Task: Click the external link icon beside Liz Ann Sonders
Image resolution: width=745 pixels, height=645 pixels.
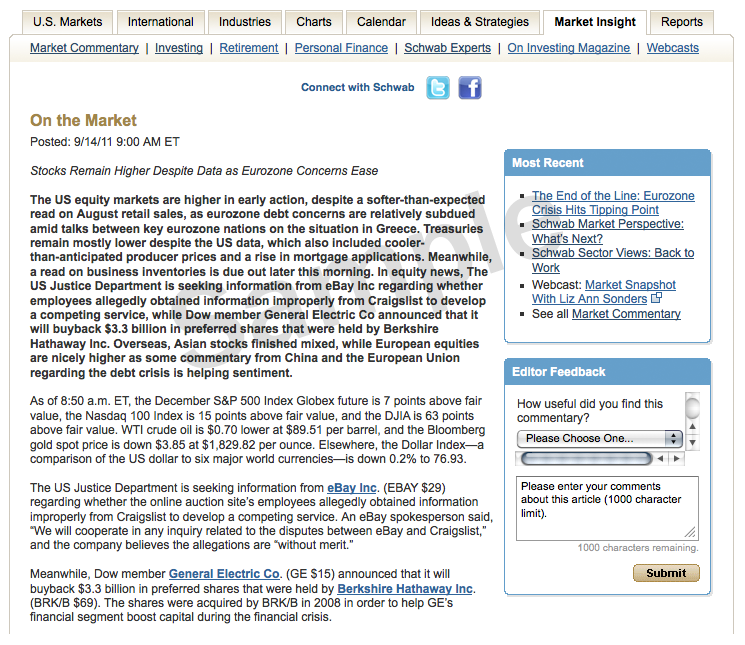Action: coord(656,298)
